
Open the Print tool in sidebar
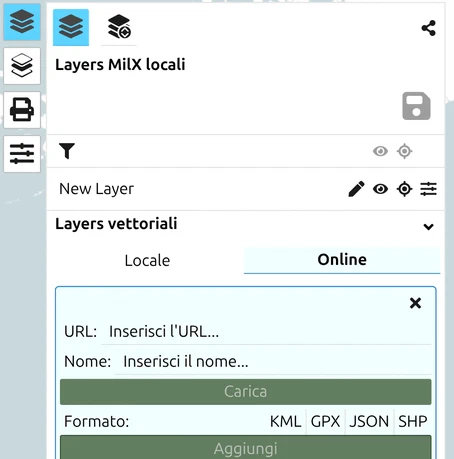pyautogui.click(x=22, y=110)
